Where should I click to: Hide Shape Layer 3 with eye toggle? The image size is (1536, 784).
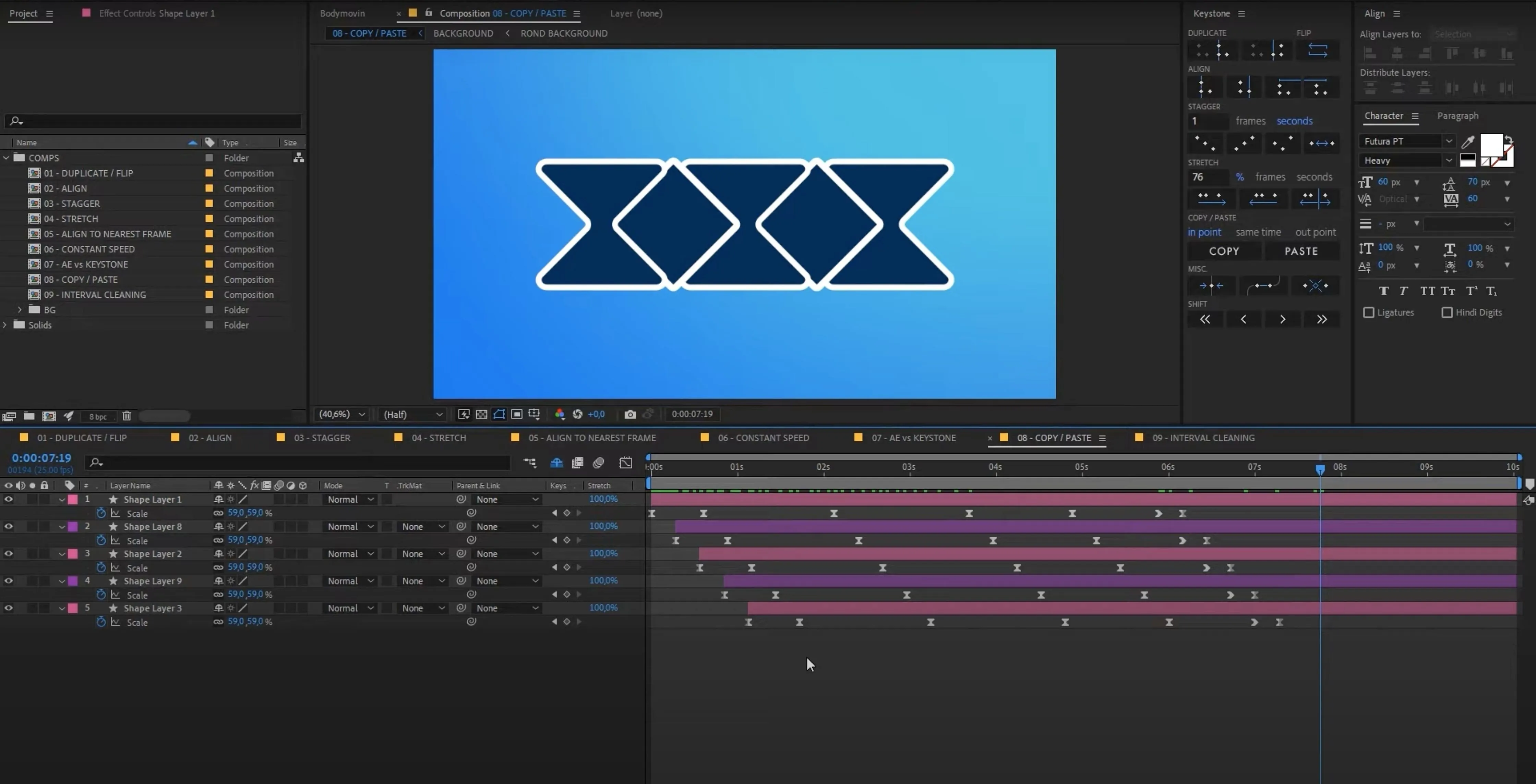click(8, 608)
